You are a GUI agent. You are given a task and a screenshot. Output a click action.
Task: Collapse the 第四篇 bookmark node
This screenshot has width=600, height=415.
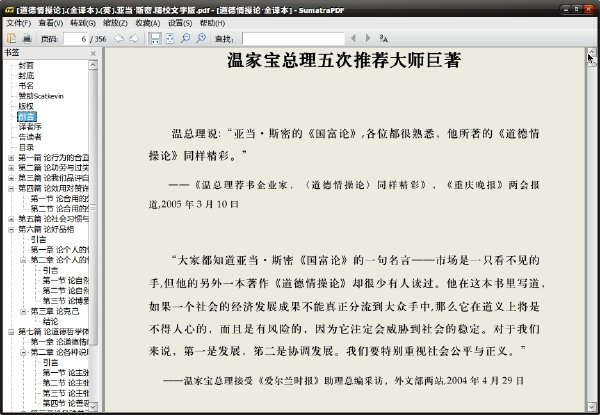(x=11, y=188)
